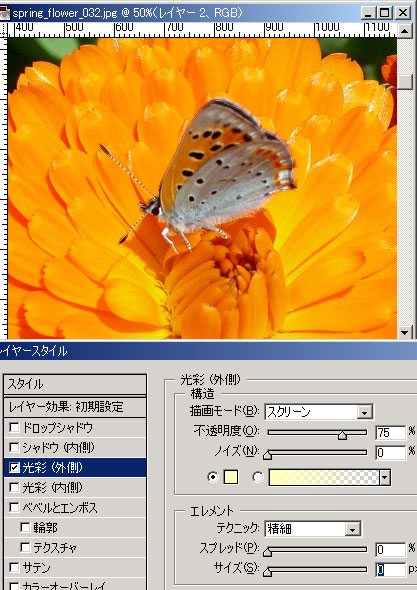Image resolution: width=417 pixels, height=590 pixels.
Task: Select the gradient radio button
Action: 258,477
